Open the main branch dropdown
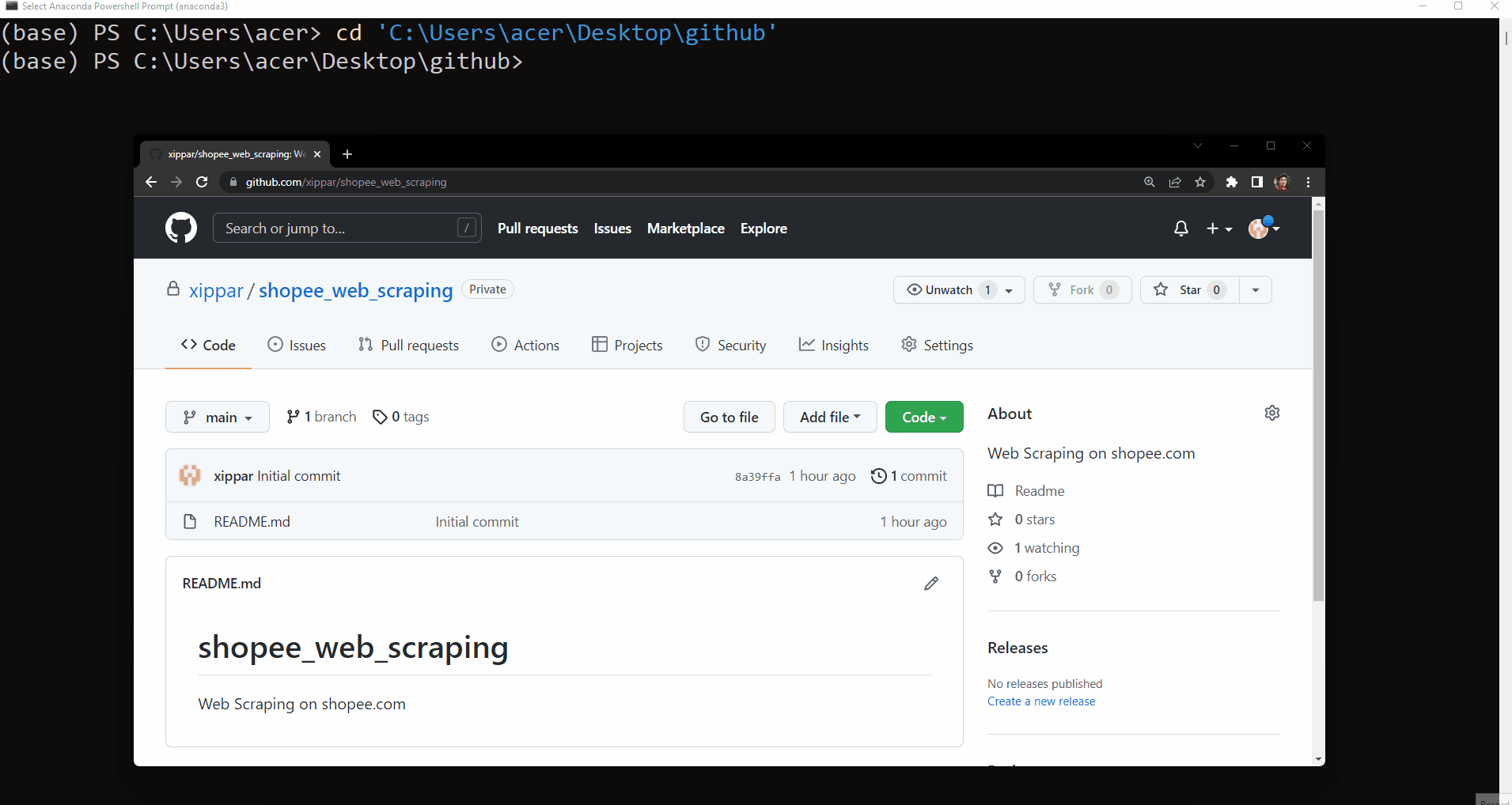The image size is (1512, 805). click(217, 417)
